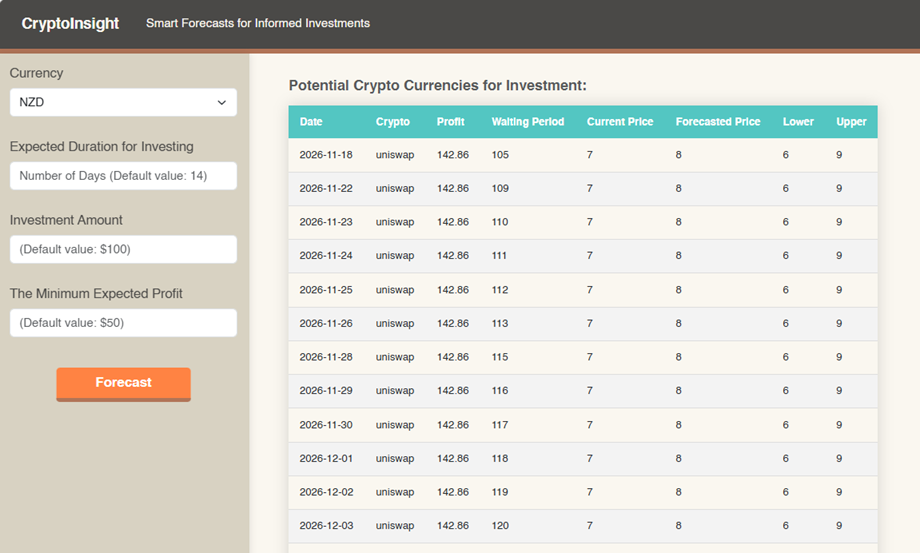Click waiting period value 115
Image resolution: width=920 pixels, height=553 pixels.
click(x=500, y=357)
